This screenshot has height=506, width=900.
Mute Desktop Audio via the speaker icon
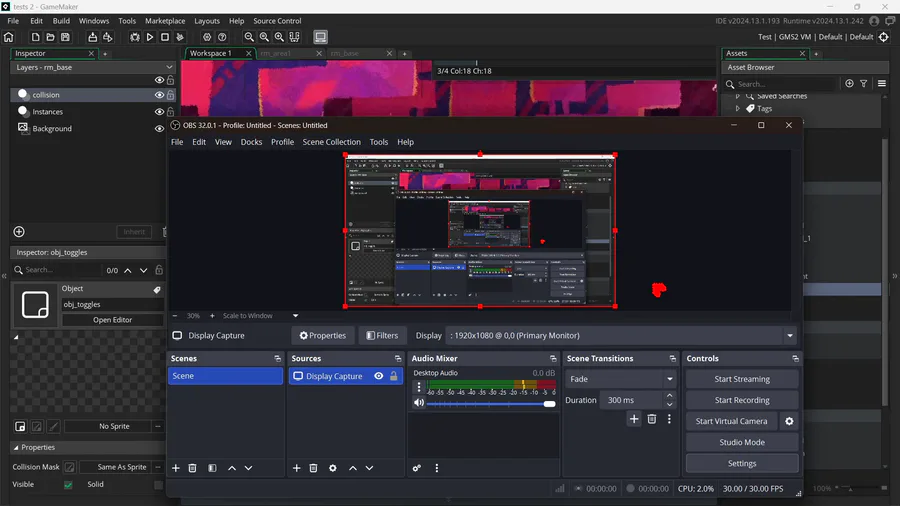click(x=419, y=403)
